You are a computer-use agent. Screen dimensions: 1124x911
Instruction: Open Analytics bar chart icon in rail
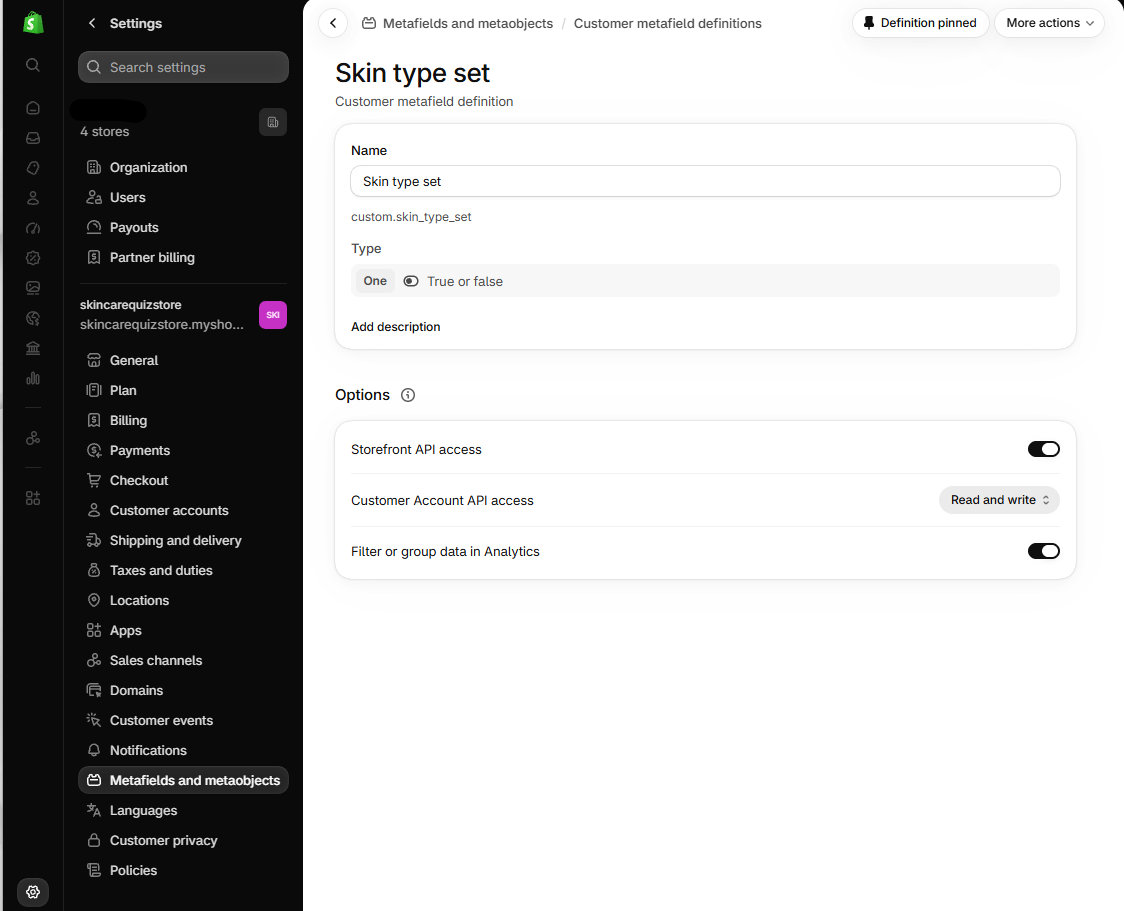click(33, 378)
